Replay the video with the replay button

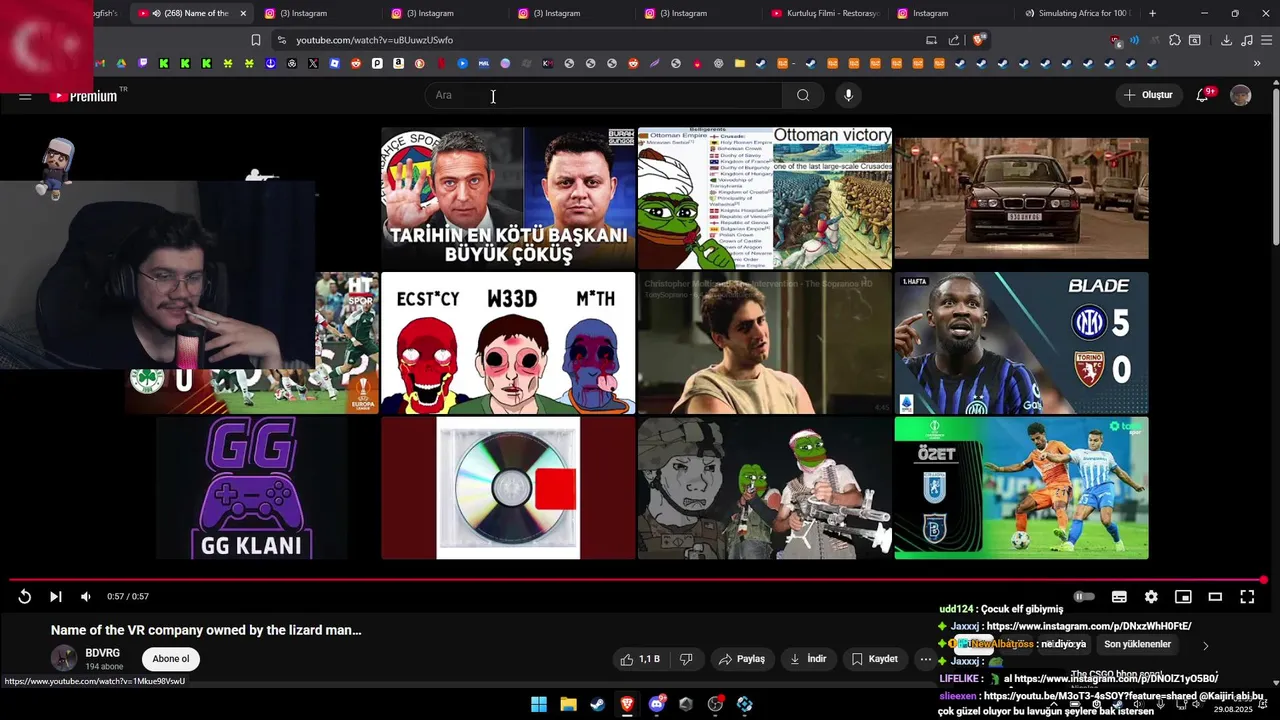click(24, 597)
